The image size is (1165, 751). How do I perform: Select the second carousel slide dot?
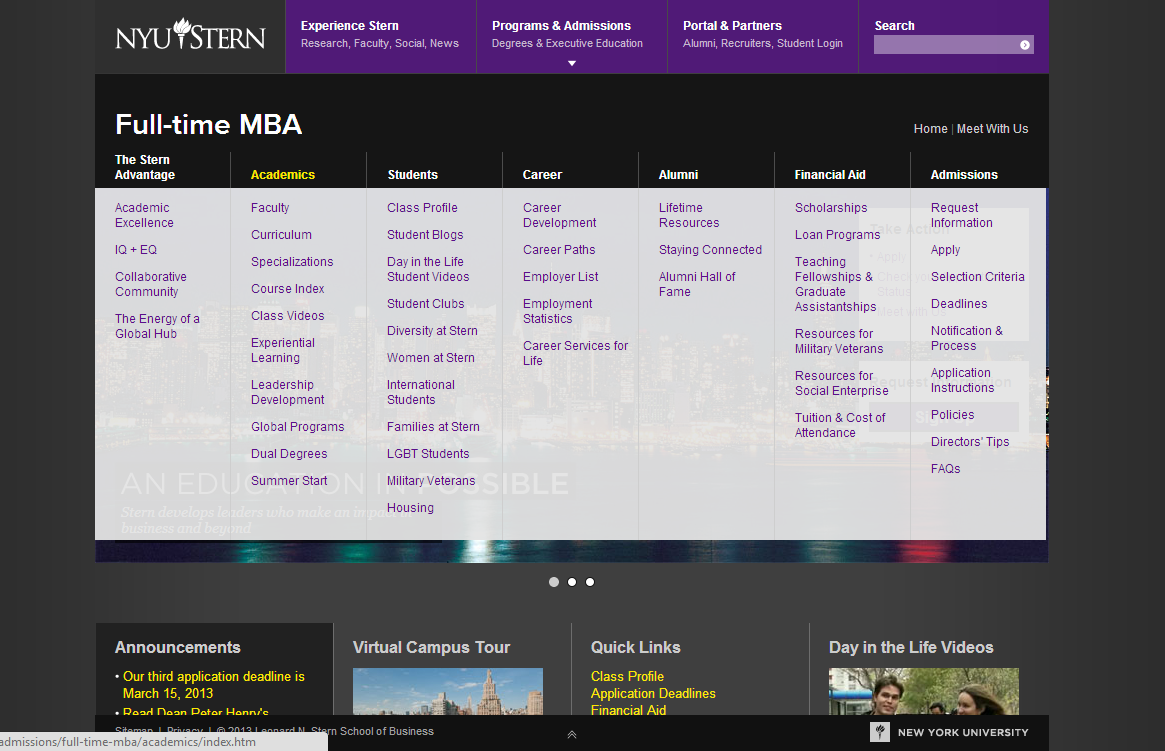(572, 582)
